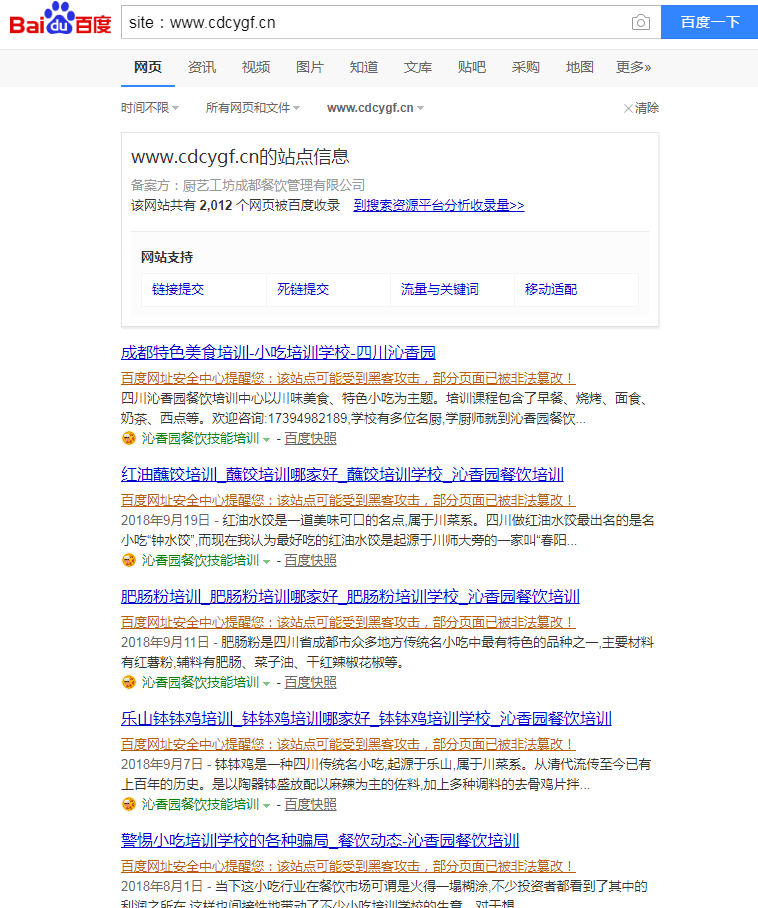The width and height of the screenshot is (758, 908).
Task: Open security warning under 肥肠粉培训 result
Action: click(348, 622)
